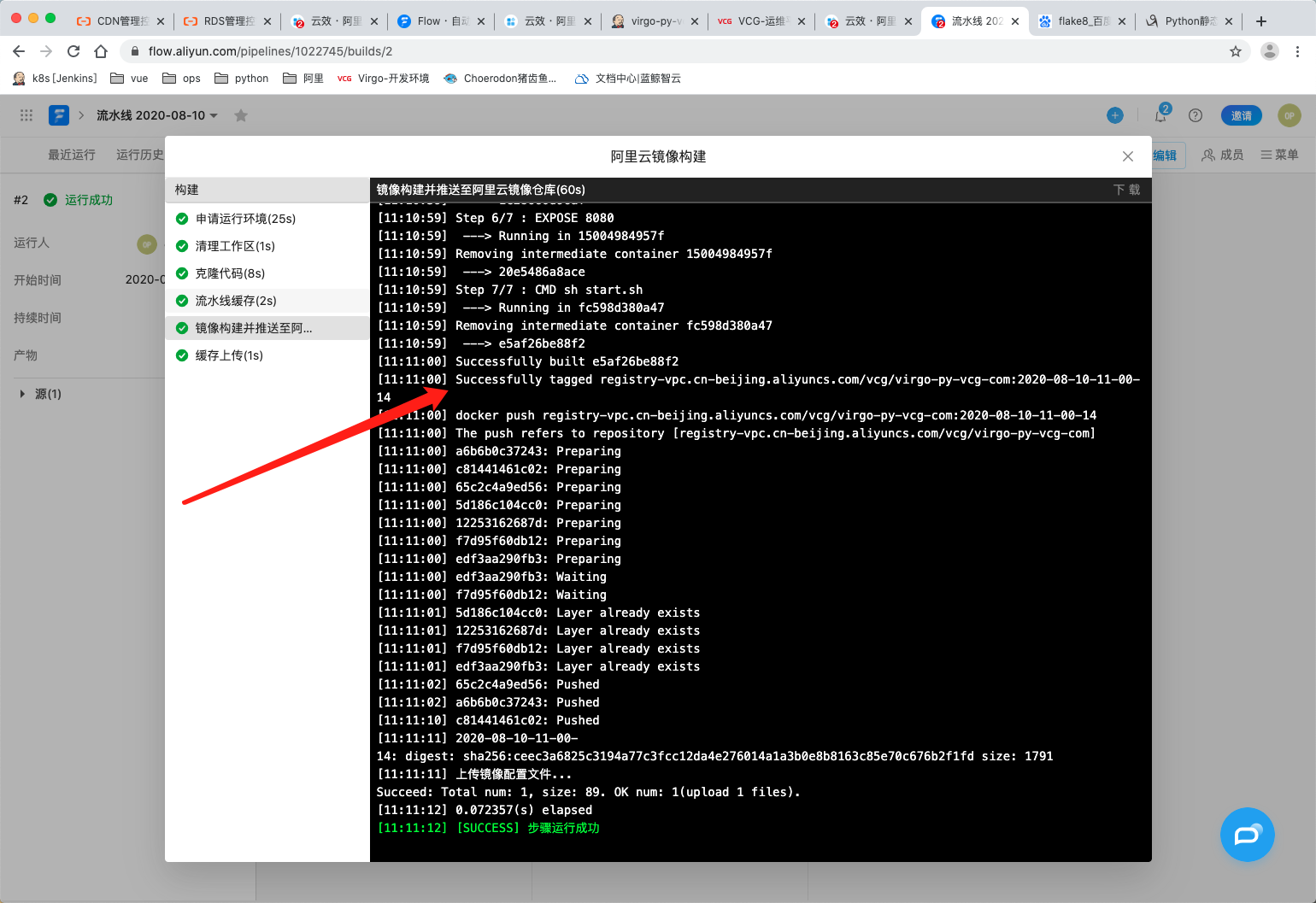This screenshot has width=1316, height=903.
Task: Open the python bookmarks folder
Action: (x=241, y=79)
